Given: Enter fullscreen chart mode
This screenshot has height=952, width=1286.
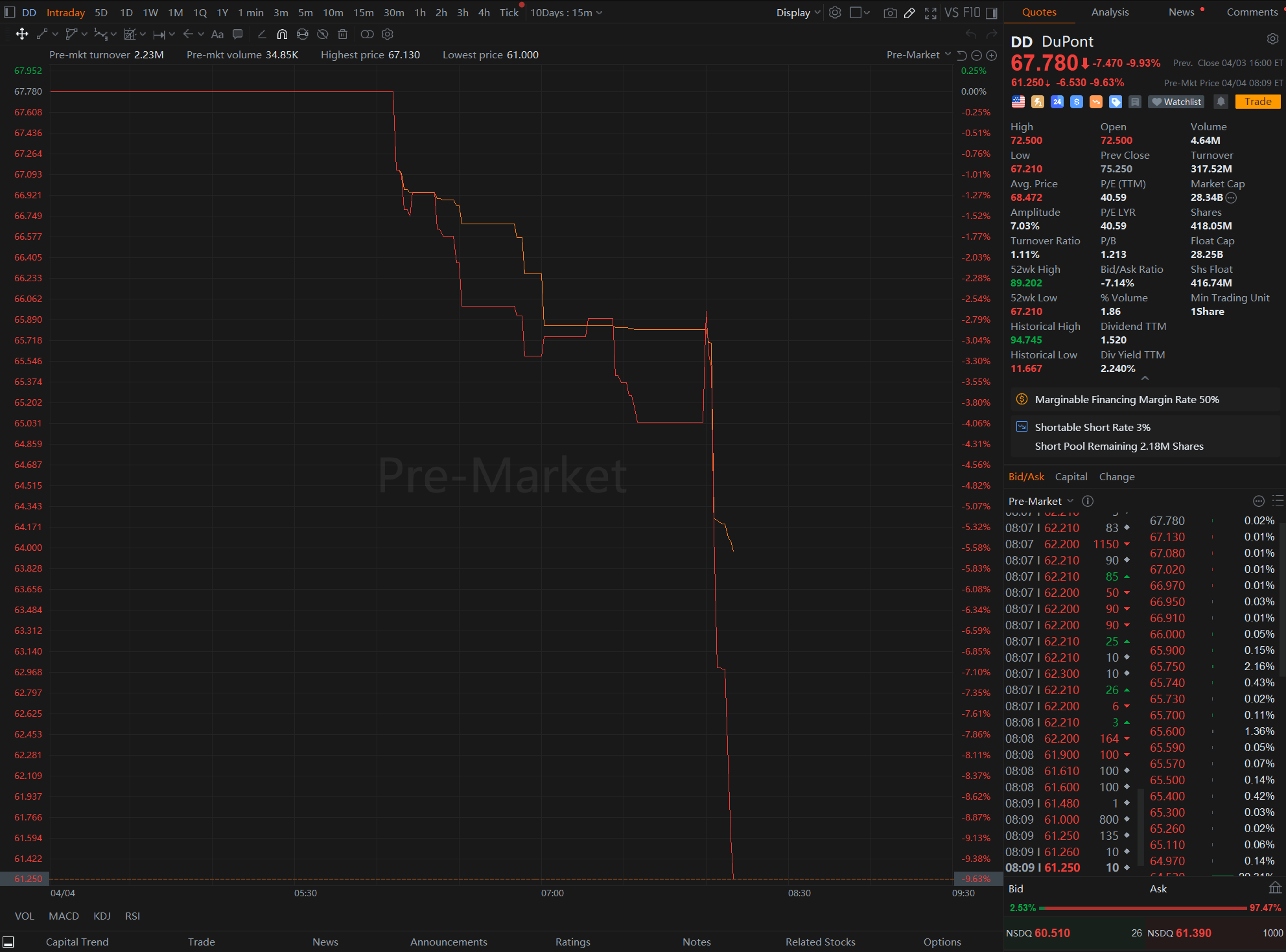Looking at the screenshot, I should coord(930,13).
